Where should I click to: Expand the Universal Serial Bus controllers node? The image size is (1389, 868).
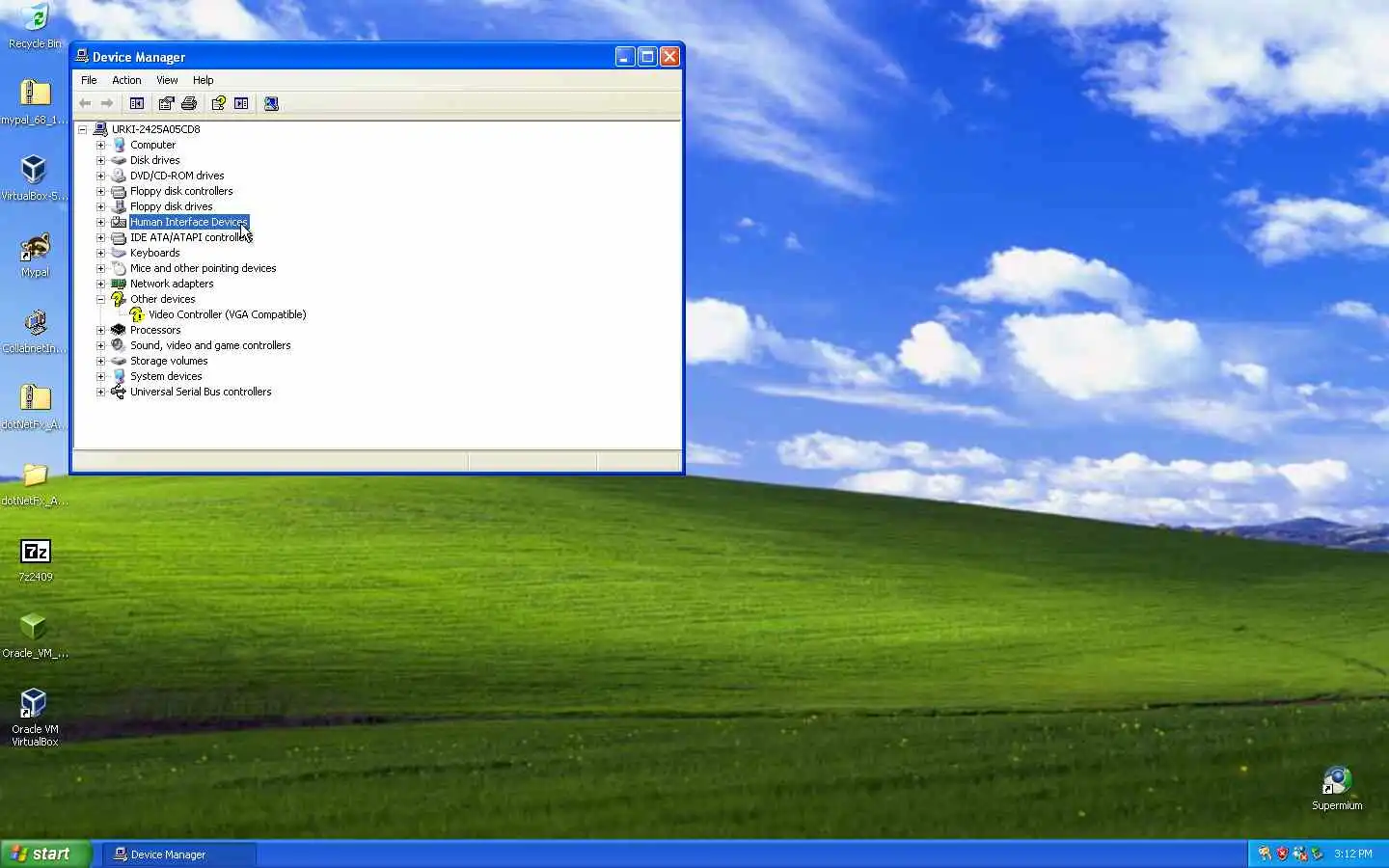click(100, 392)
